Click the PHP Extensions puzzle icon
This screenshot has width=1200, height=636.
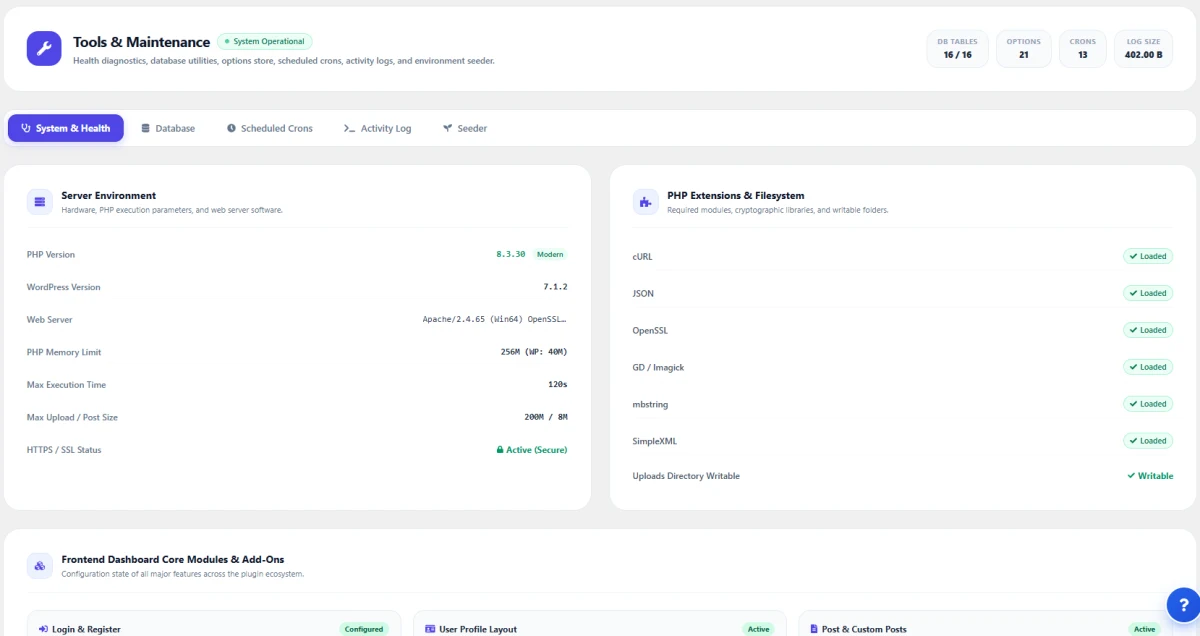click(646, 202)
